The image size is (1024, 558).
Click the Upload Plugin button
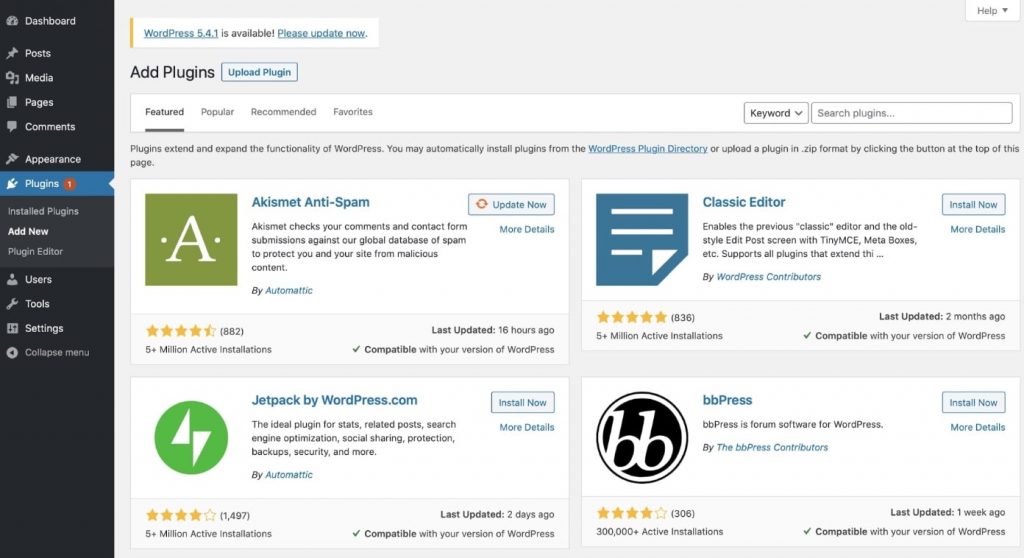[259, 72]
